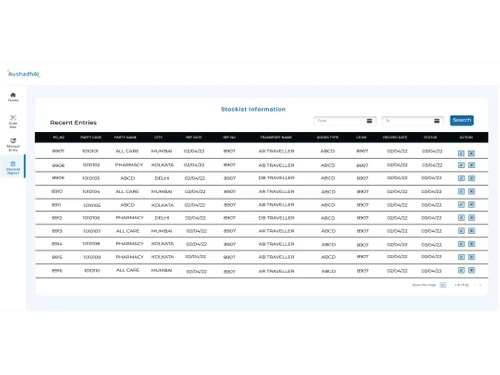Sort by the REF DATE column header

tap(194, 137)
